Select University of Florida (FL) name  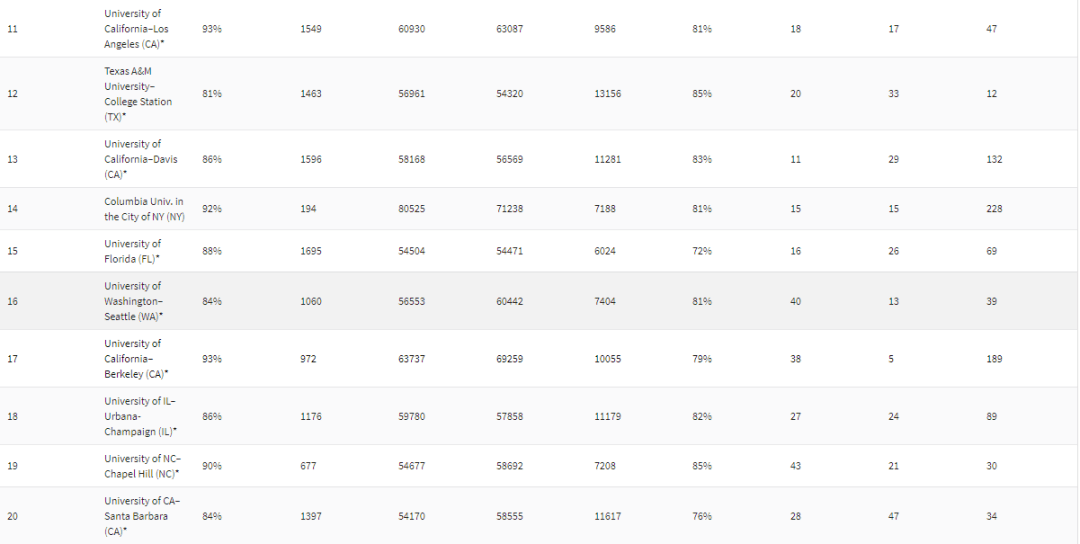coord(132,251)
